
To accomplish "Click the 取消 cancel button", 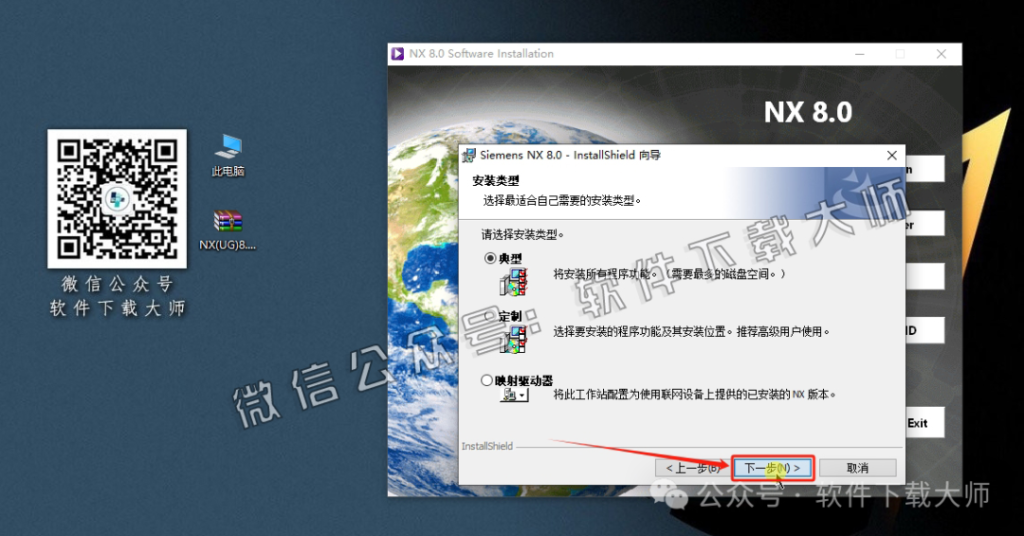I will [x=857, y=468].
